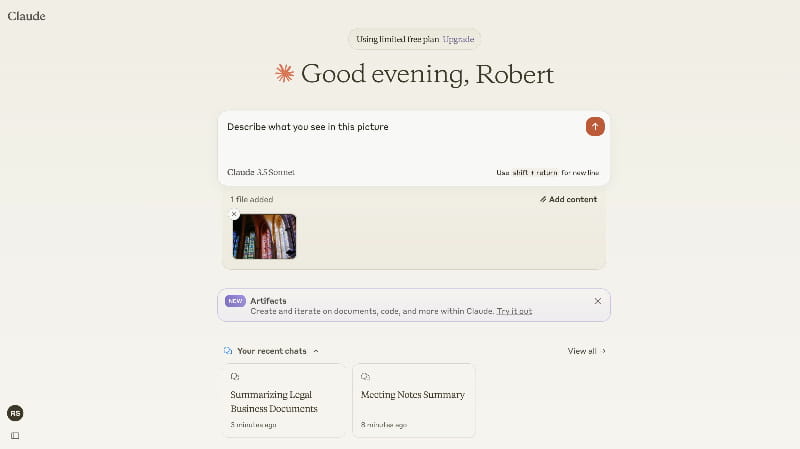Image resolution: width=800 pixels, height=449 pixels.
Task: Collapse Your recent chats section
Action: 316,351
